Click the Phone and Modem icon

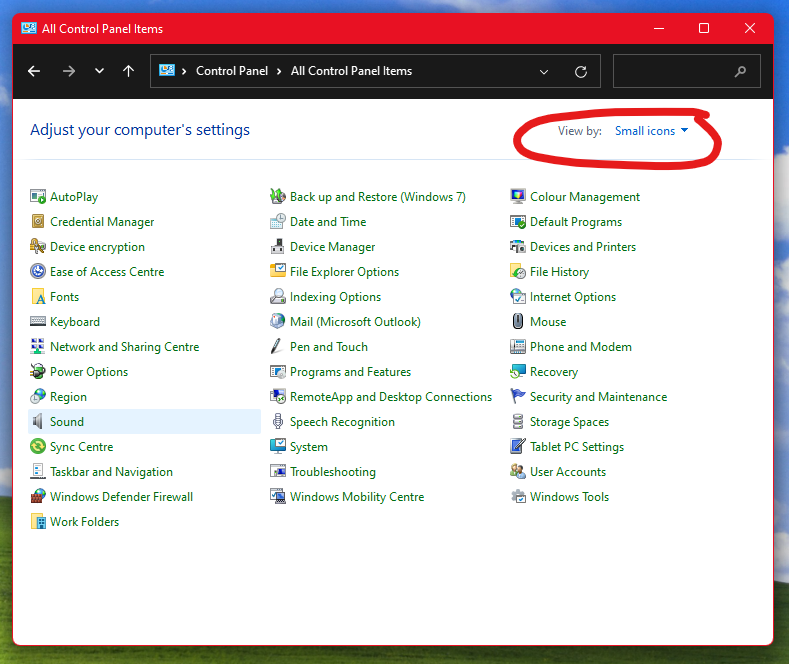[518, 347]
